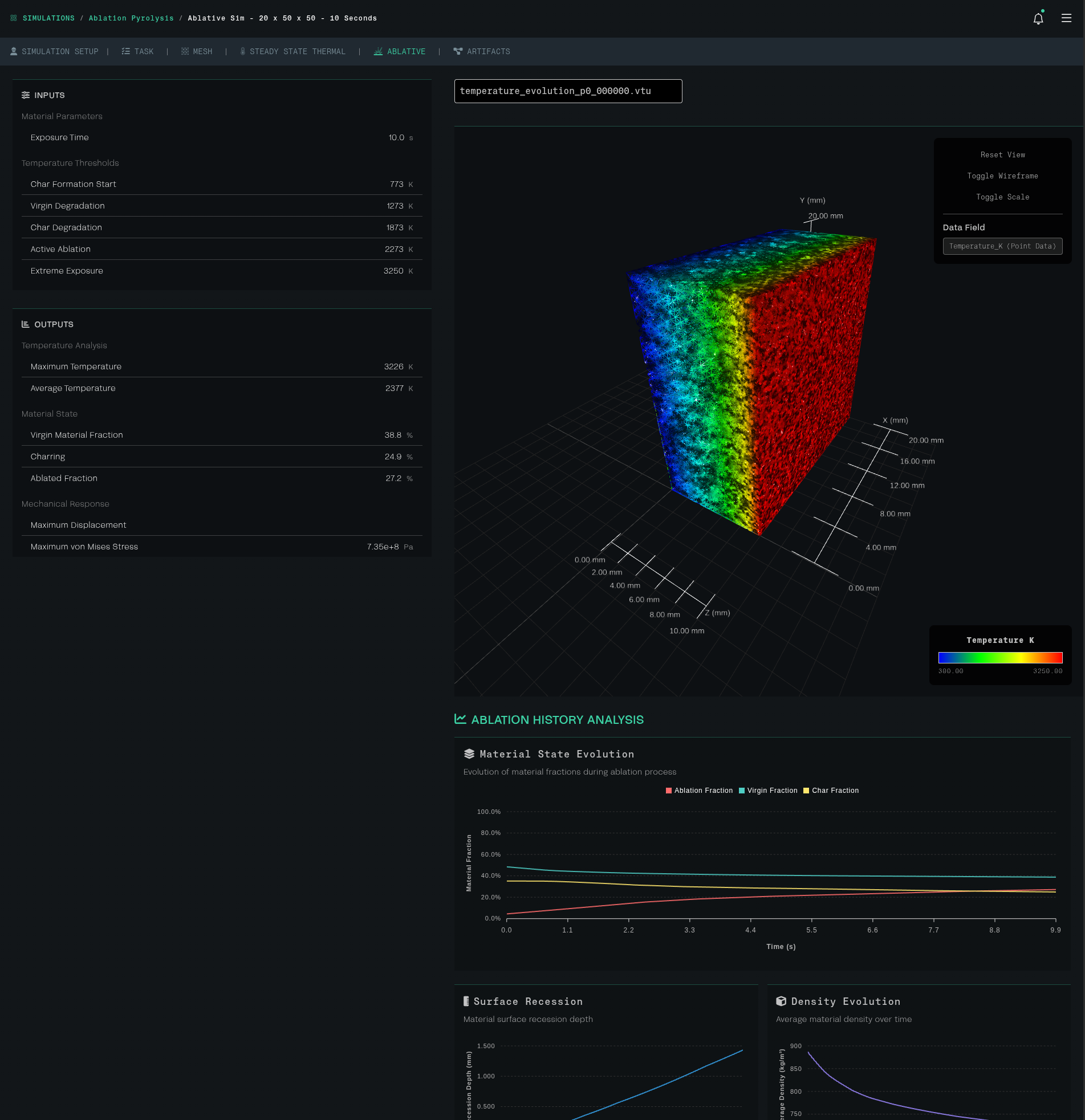This screenshot has width=1085, height=1120.
Task: Open the Mesh grid icon
Action: tap(185, 51)
